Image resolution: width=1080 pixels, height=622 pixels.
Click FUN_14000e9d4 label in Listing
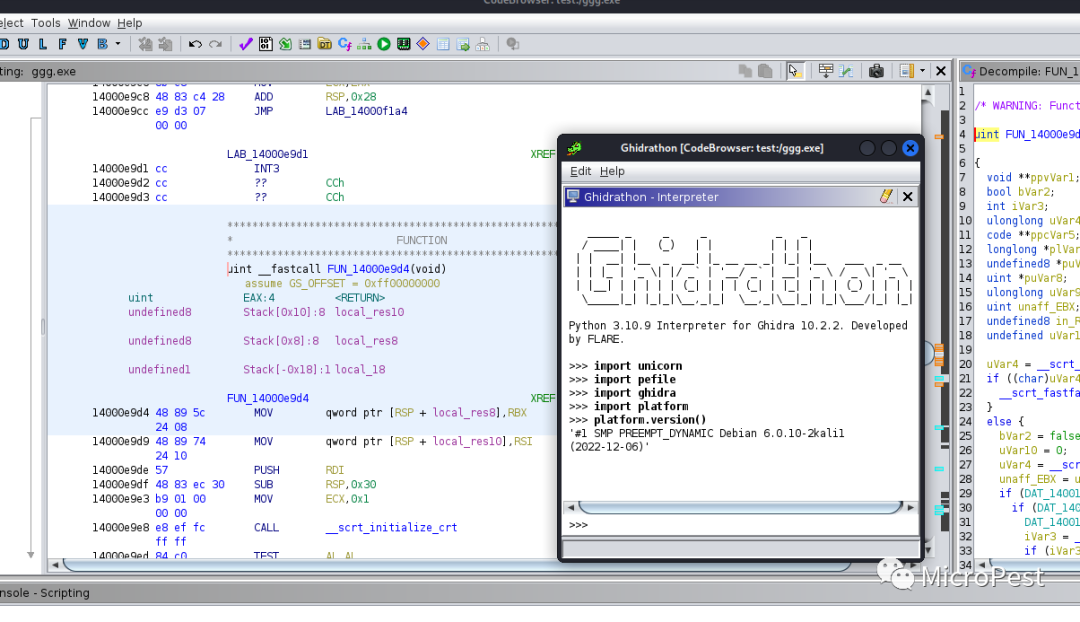point(268,398)
